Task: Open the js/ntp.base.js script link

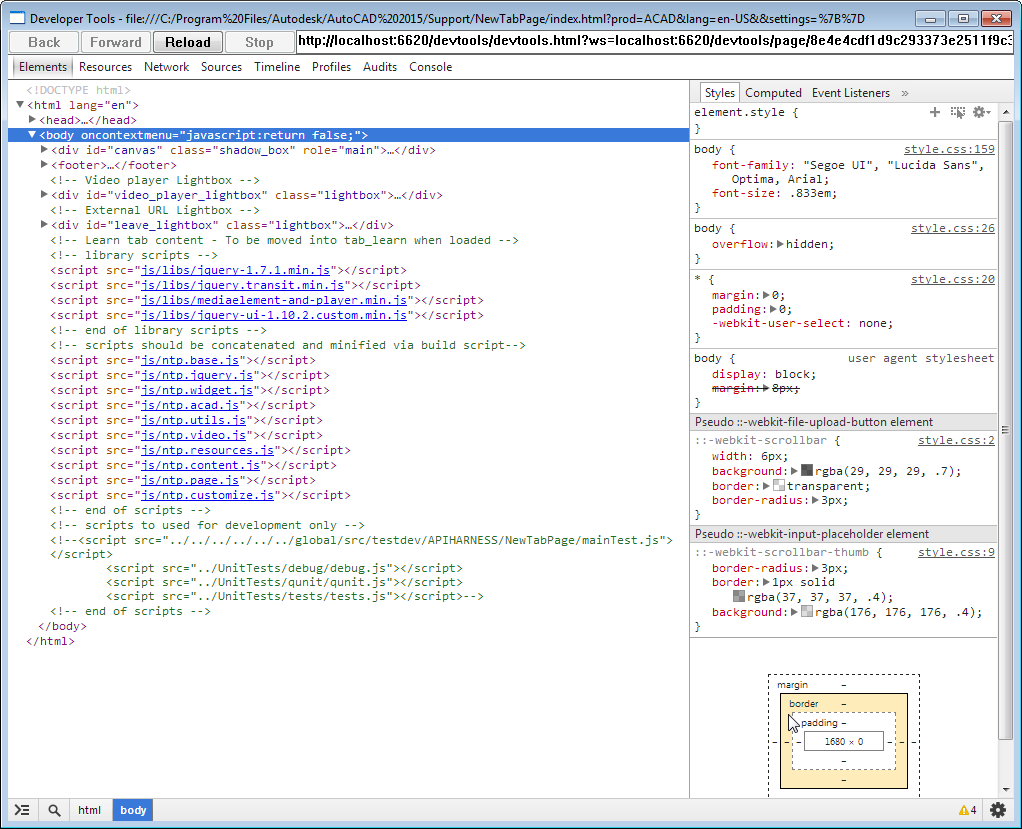Action: 191,360
